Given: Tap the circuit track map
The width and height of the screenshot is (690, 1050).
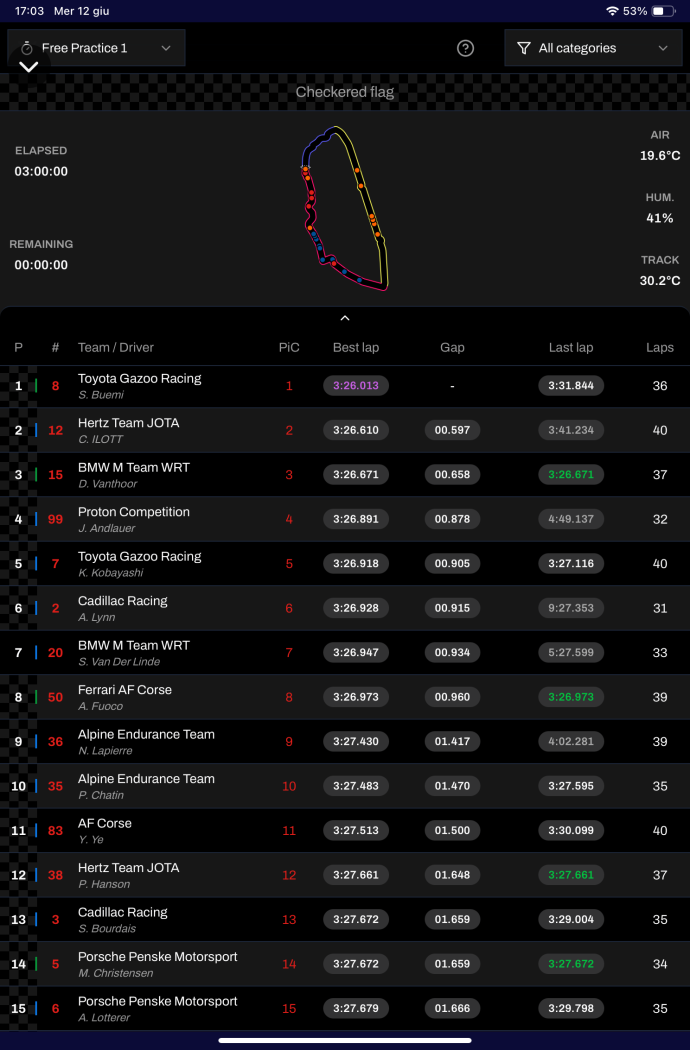Looking at the screenshot, I should (345, 208).
